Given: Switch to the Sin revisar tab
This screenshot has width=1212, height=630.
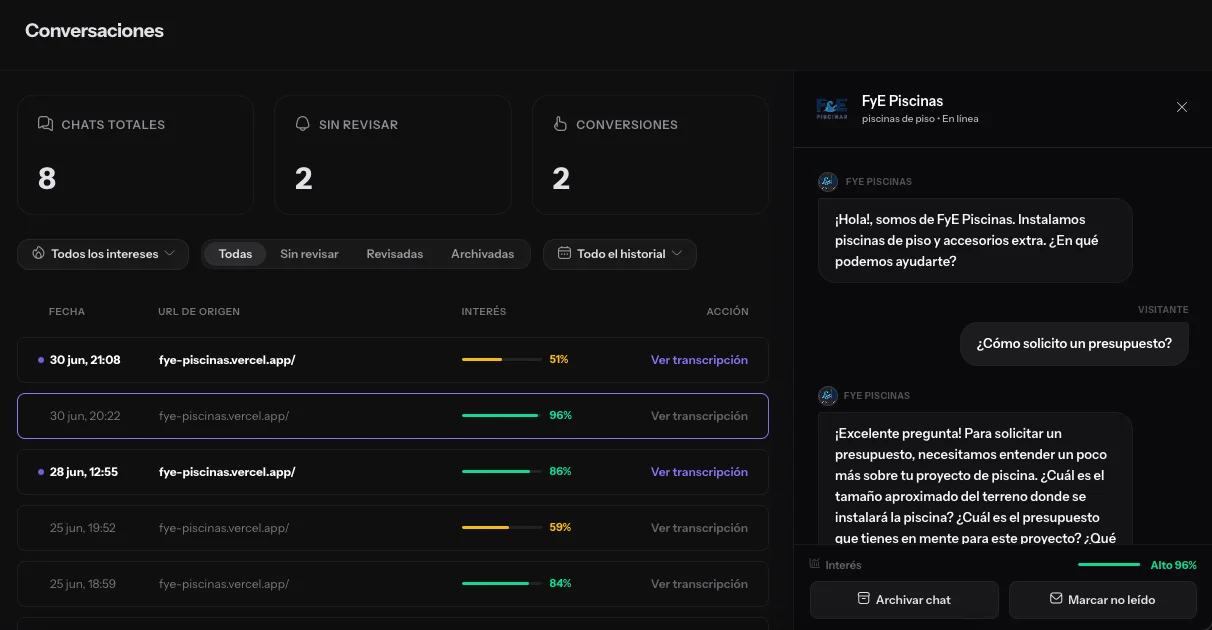Looking at the screenshot, I should click(309, 254).
